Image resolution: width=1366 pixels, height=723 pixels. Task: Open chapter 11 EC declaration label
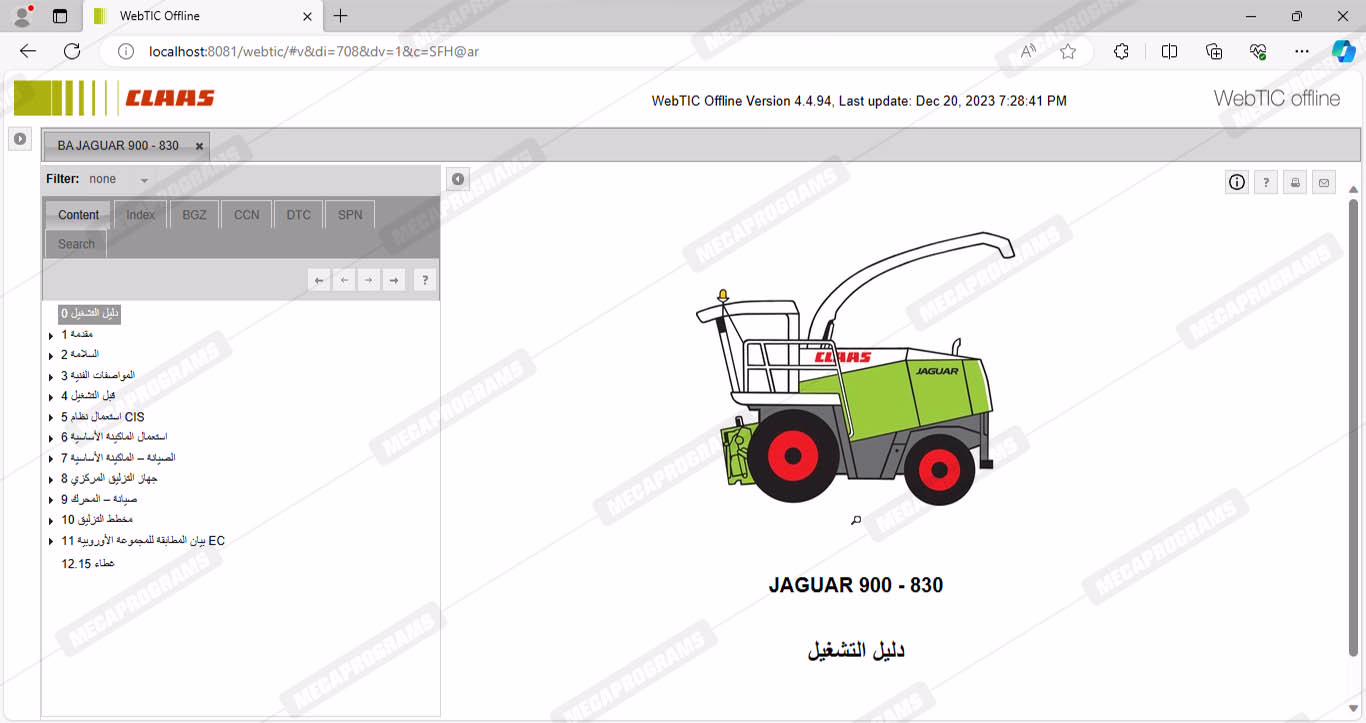click(x=143, y=541)
